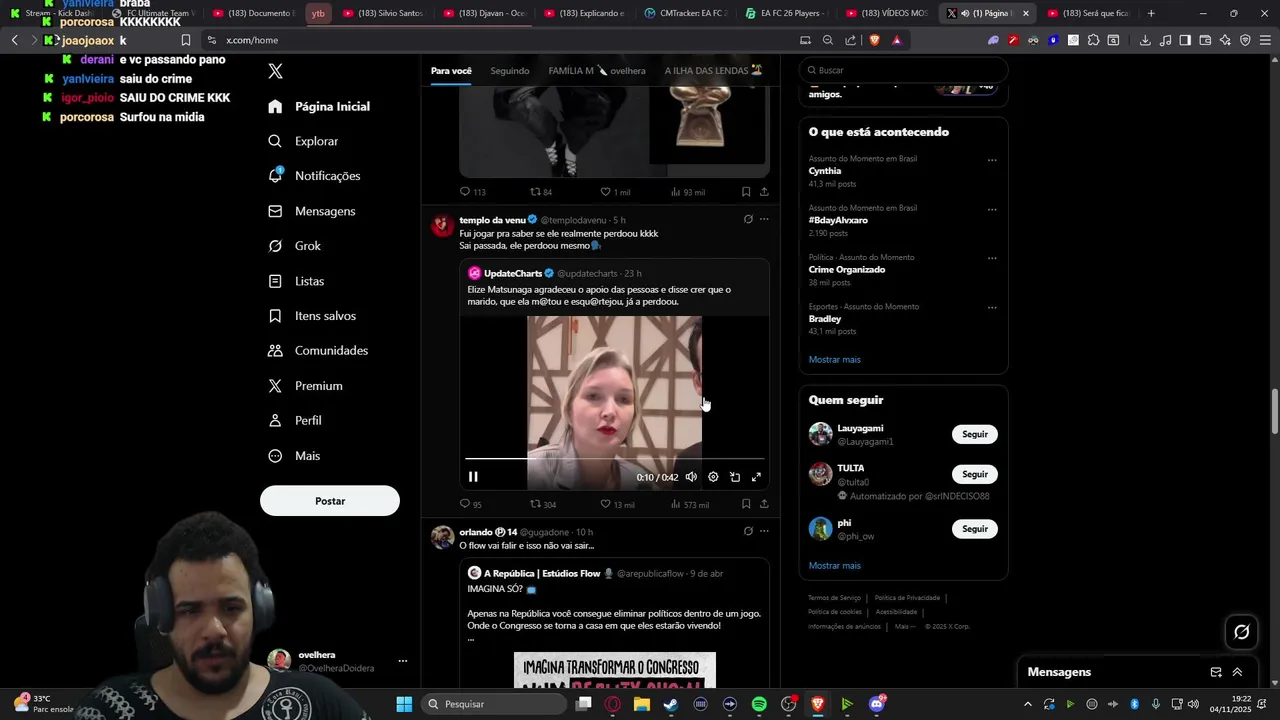Expand the Mais menu in the sidebar
Screen dimensions: 1280x720
point(294,456)
